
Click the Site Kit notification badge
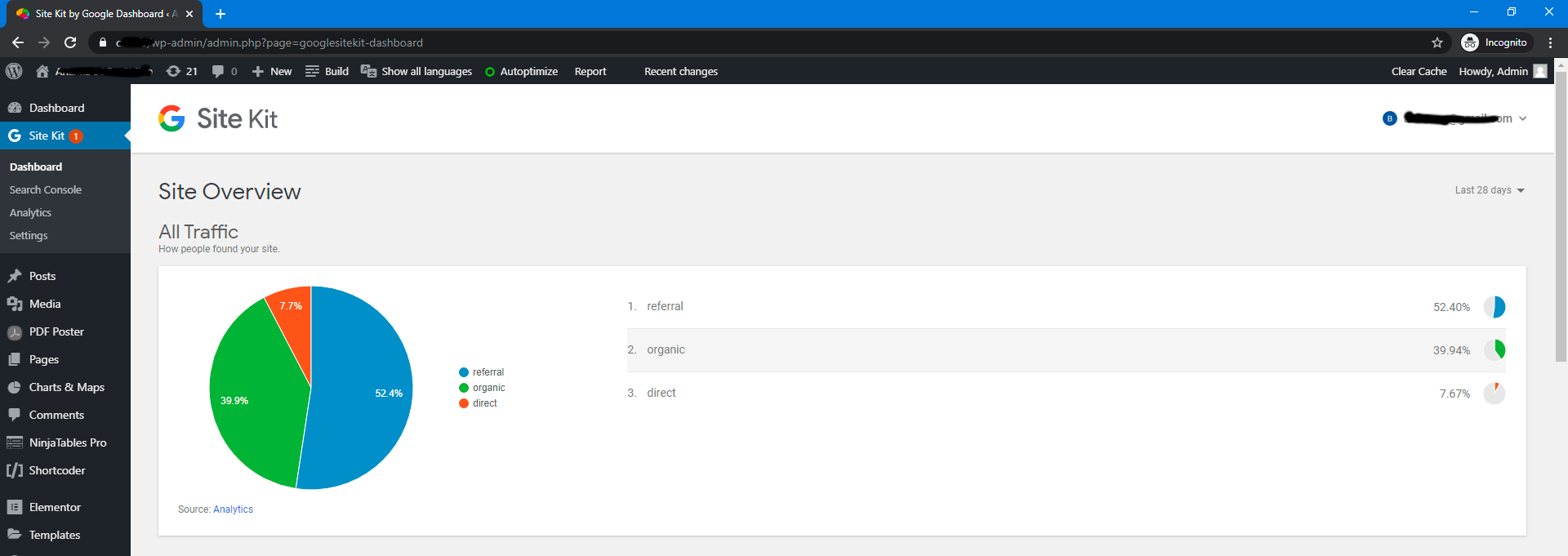tap(76, 136)
